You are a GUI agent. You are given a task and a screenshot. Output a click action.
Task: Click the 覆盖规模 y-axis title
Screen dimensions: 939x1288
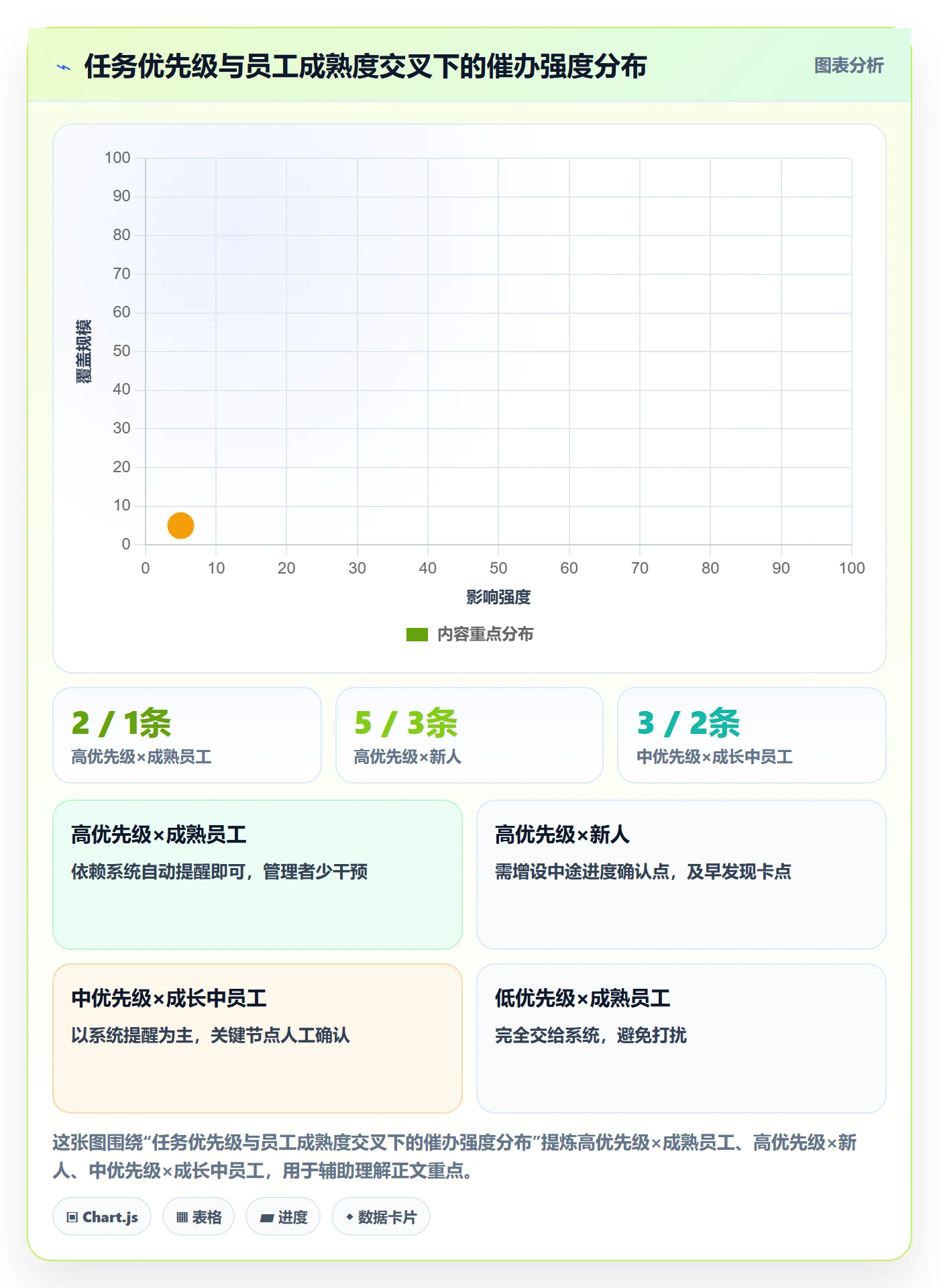click(x=83, y=352)
